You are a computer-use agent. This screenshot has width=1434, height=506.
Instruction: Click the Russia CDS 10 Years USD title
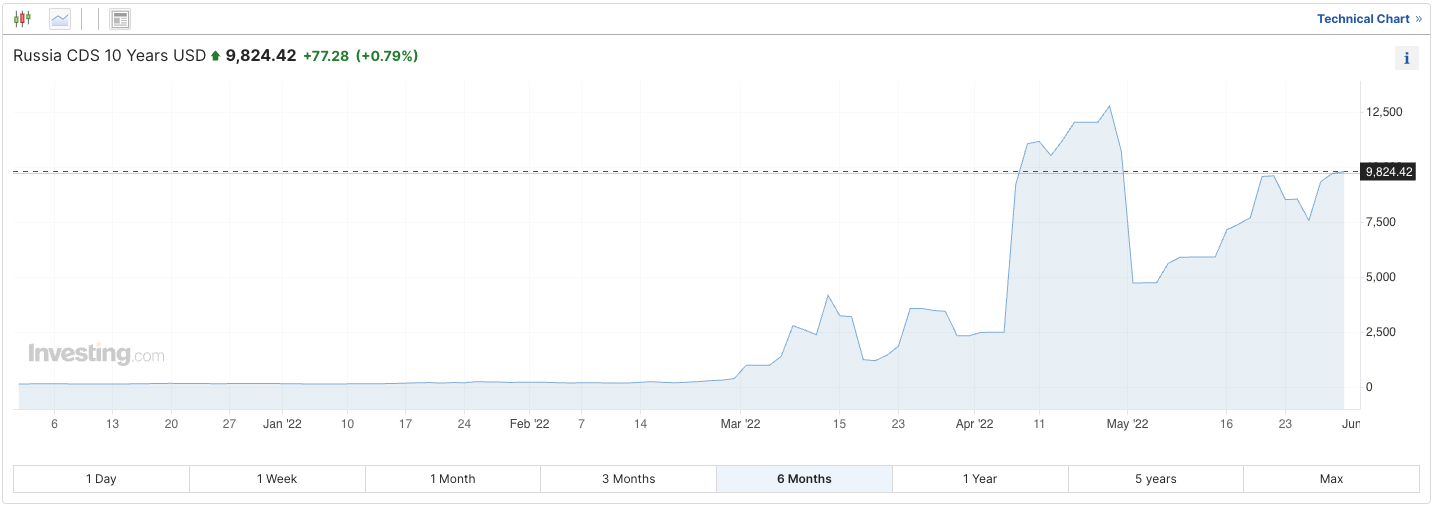(x=109, y=56)
